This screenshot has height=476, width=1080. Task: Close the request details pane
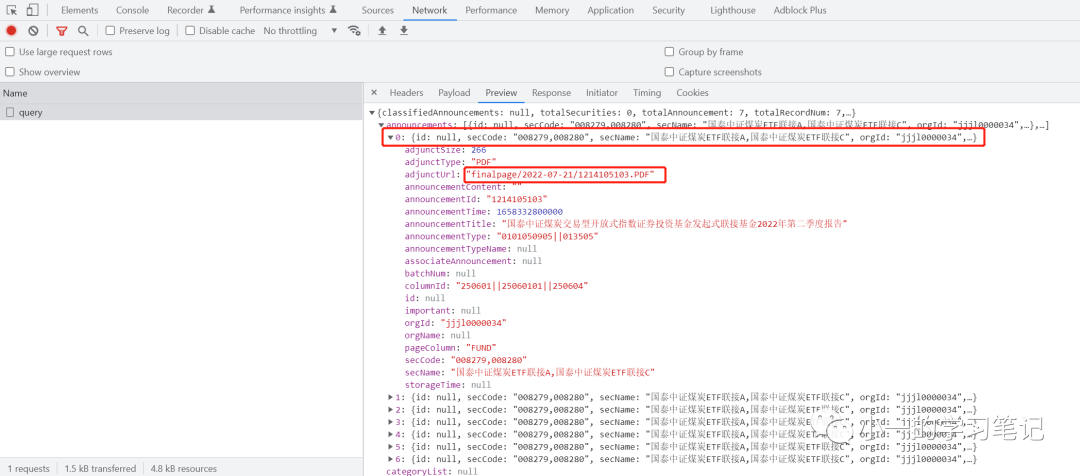tap(374, 92)
